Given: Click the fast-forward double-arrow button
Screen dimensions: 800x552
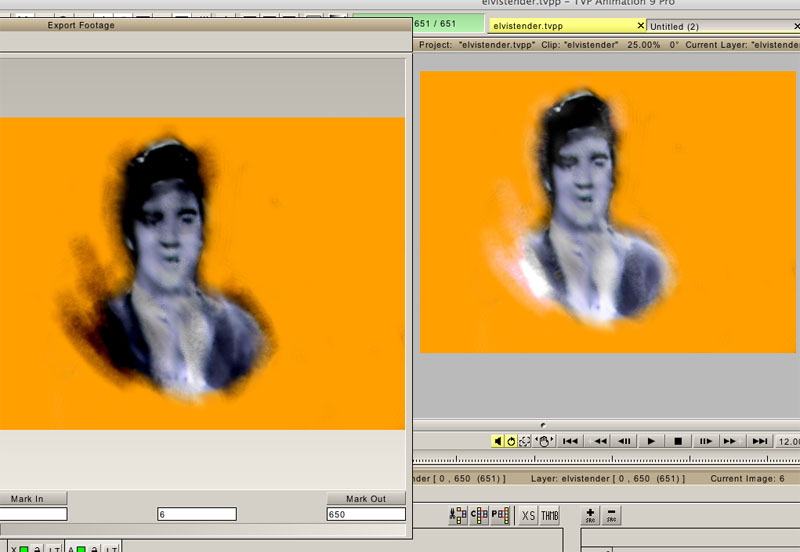Looking at the screenshot, I should pos(730,441).
